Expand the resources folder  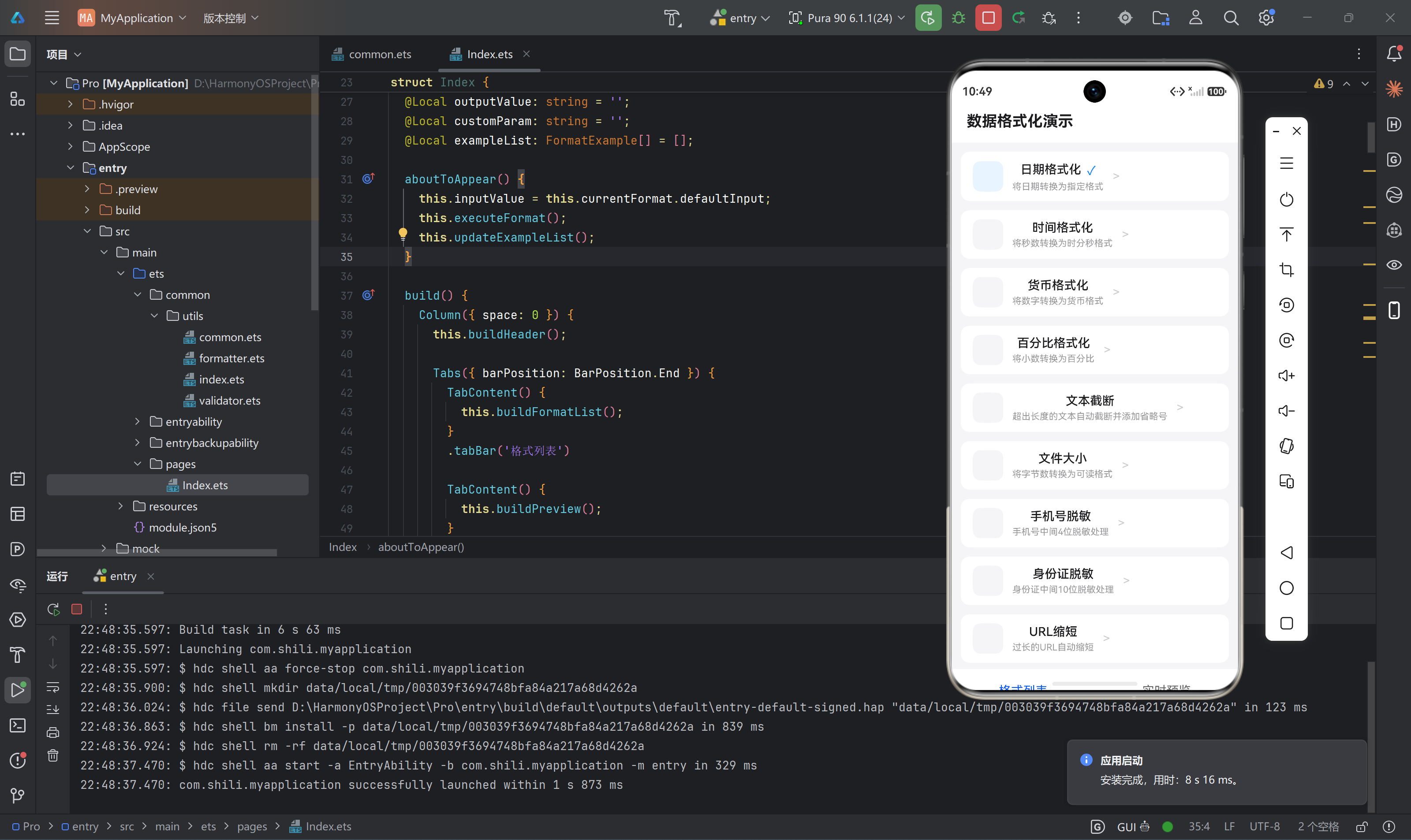[x=121, y=507]
